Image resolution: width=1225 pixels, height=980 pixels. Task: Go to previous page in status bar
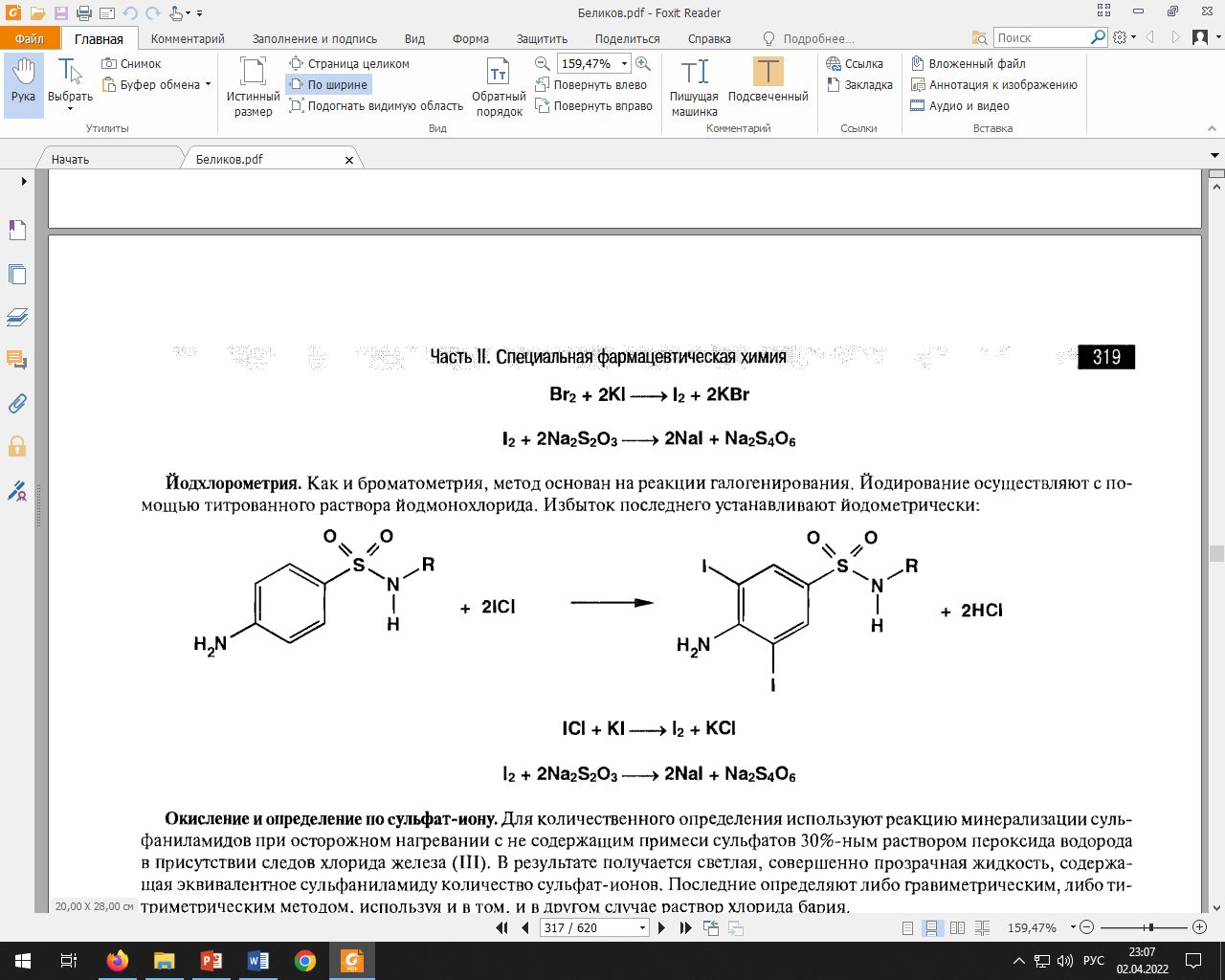pos(525,927)
